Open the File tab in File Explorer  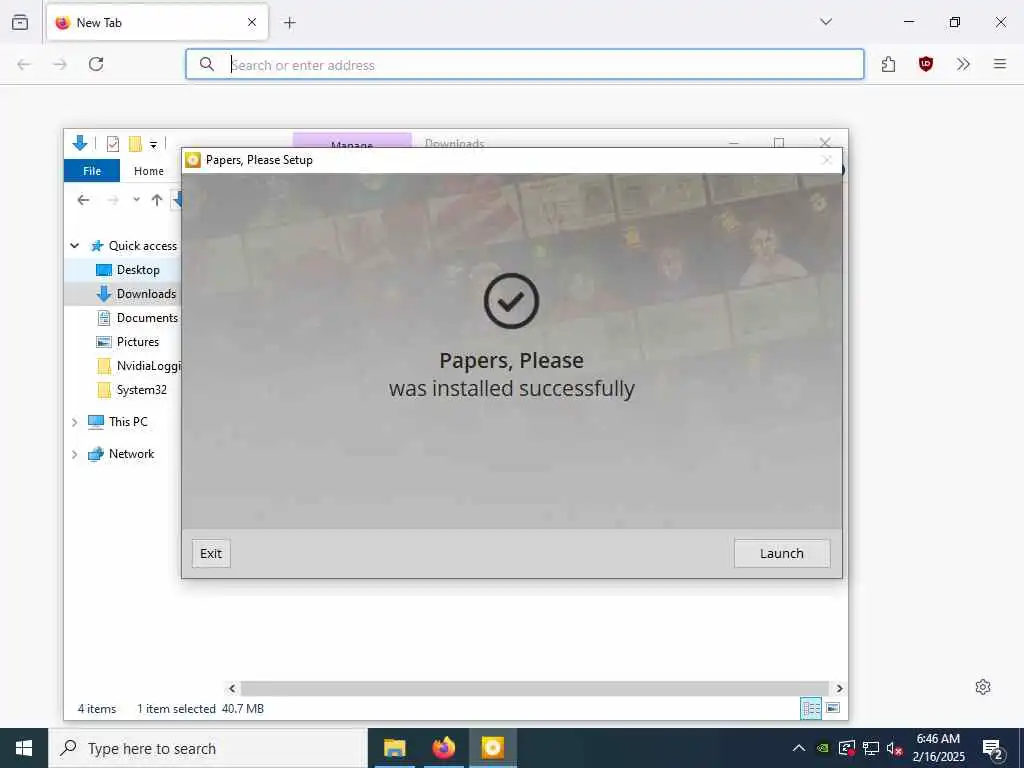click(x=92, y=170)
